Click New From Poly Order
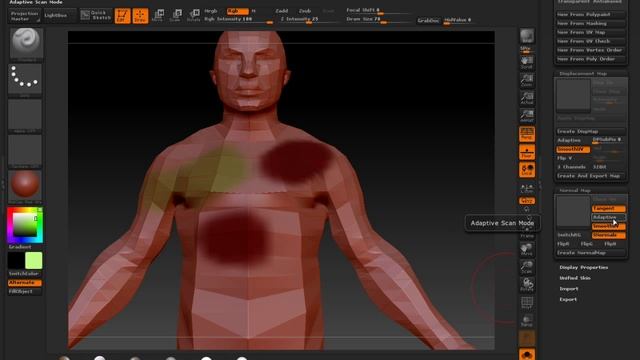The height and width of the screenshot is (360, 640). click(x=591, y=59)
